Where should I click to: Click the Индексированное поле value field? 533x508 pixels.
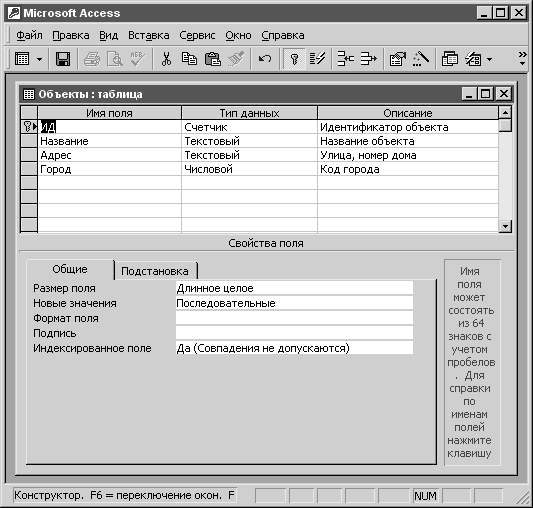[x=294, y=348]
